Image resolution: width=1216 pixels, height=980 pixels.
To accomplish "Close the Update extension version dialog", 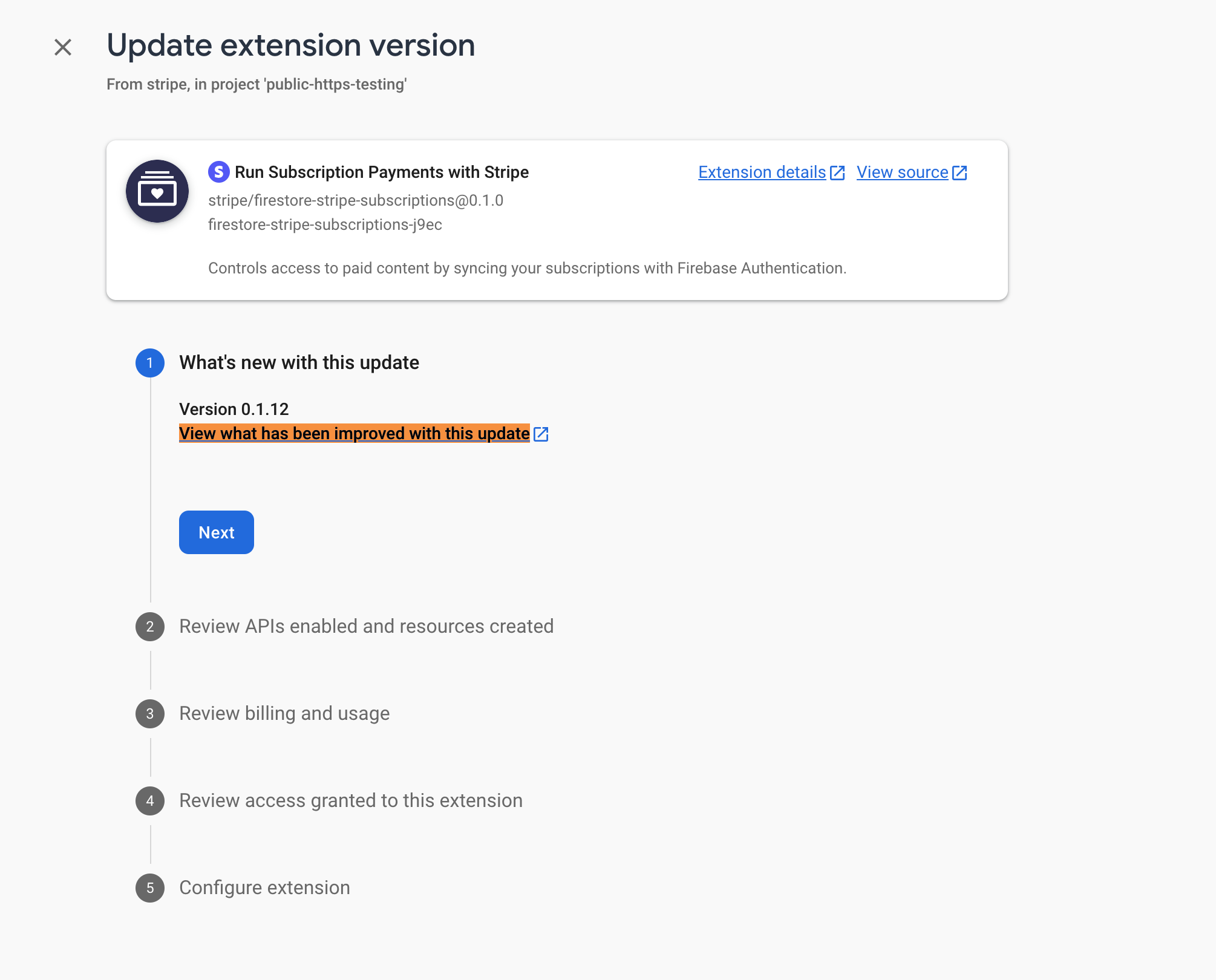I will tap(63, 46).
